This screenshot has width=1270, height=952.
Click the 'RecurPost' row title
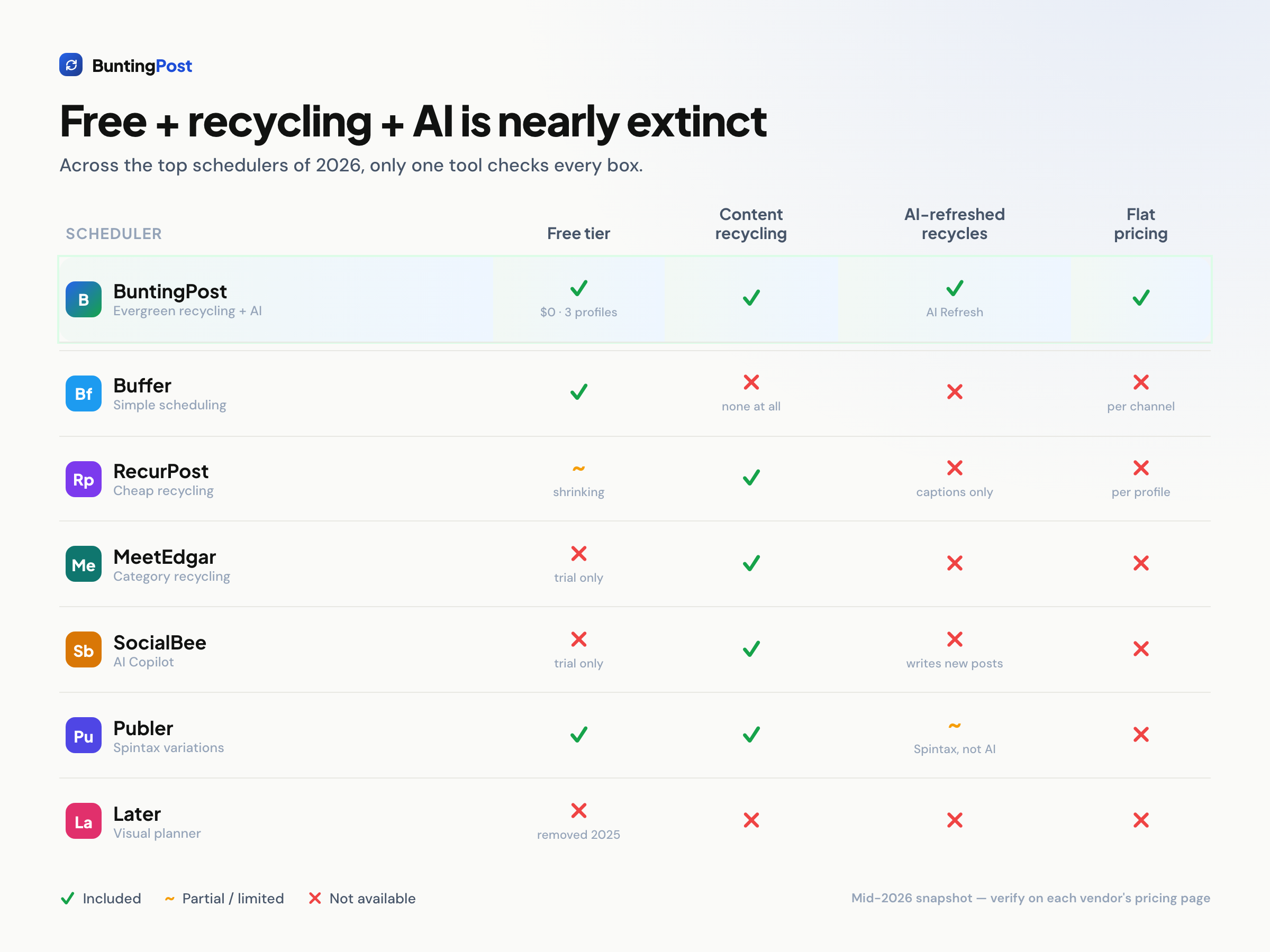point(161,471)
